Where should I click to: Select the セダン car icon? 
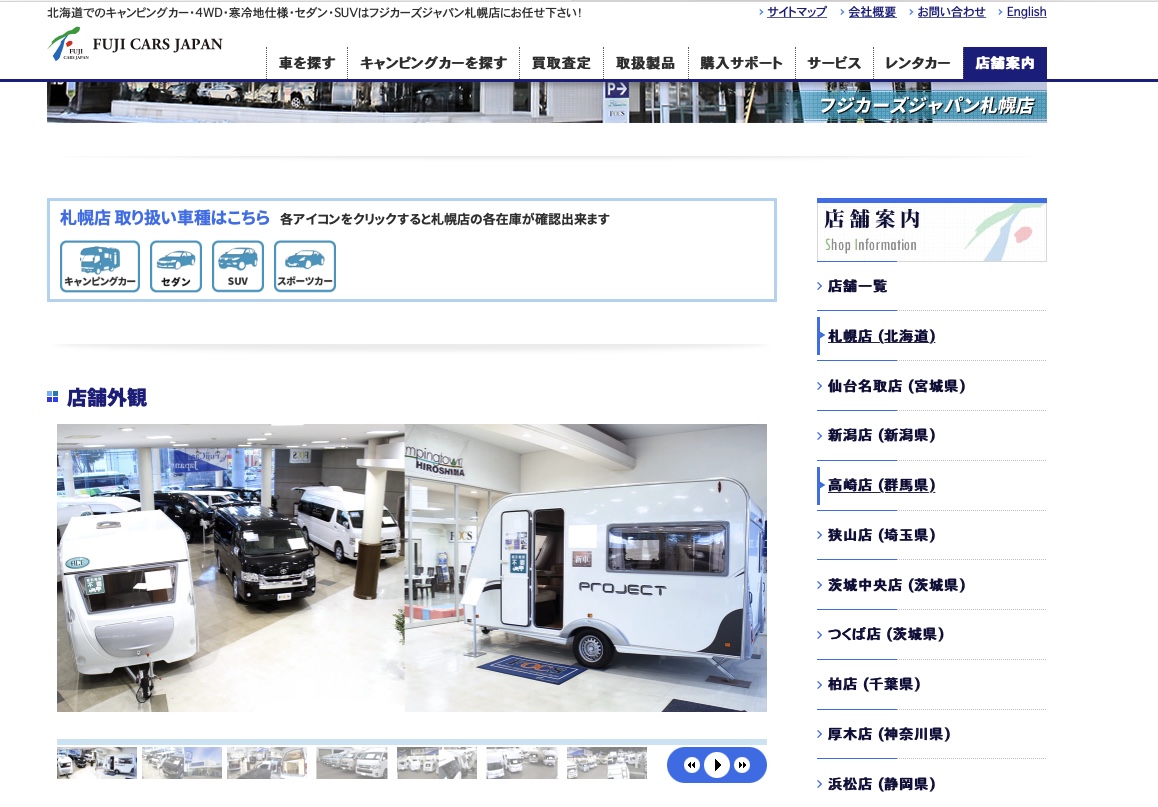click(x=176, y=266)
